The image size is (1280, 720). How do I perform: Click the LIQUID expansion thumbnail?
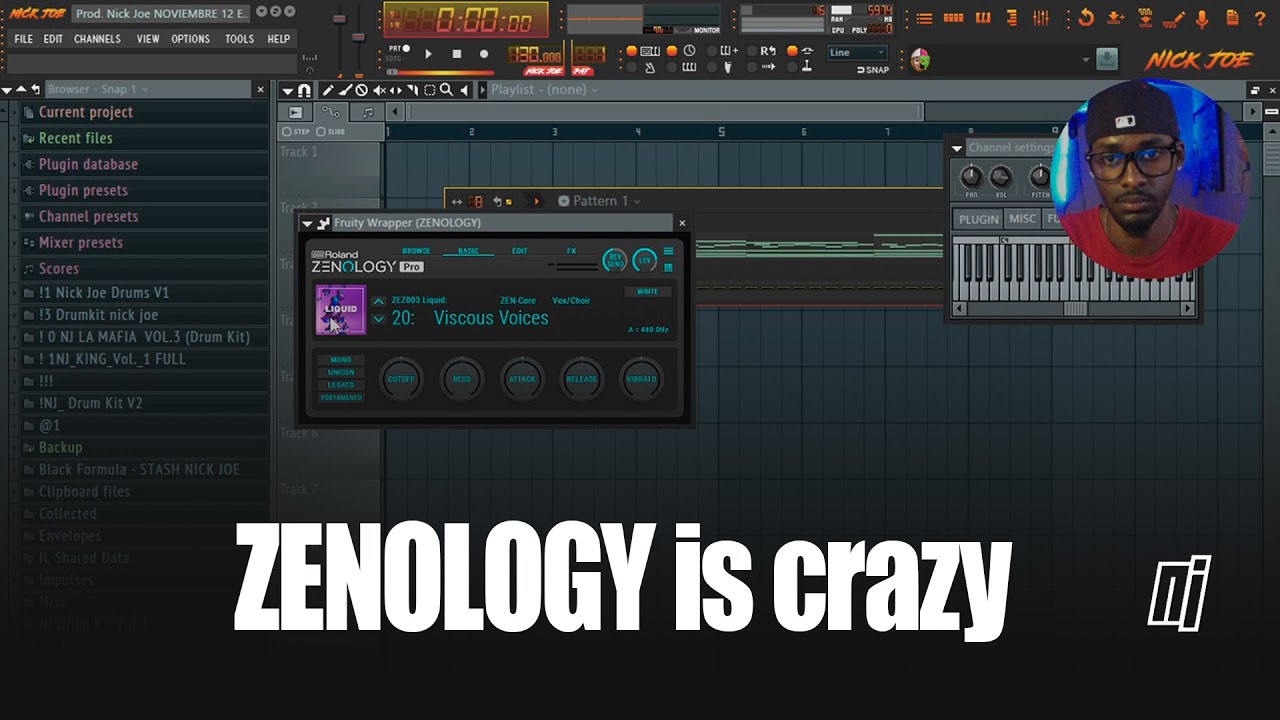click(341, 309)
